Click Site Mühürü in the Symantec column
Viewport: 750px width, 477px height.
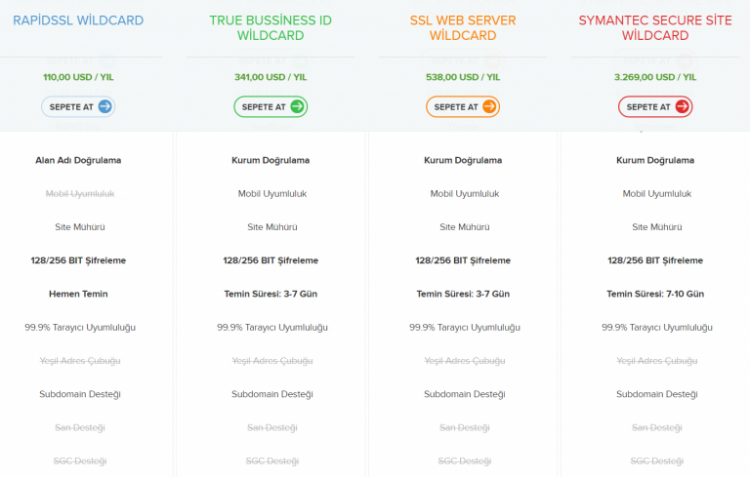point(655,227)
